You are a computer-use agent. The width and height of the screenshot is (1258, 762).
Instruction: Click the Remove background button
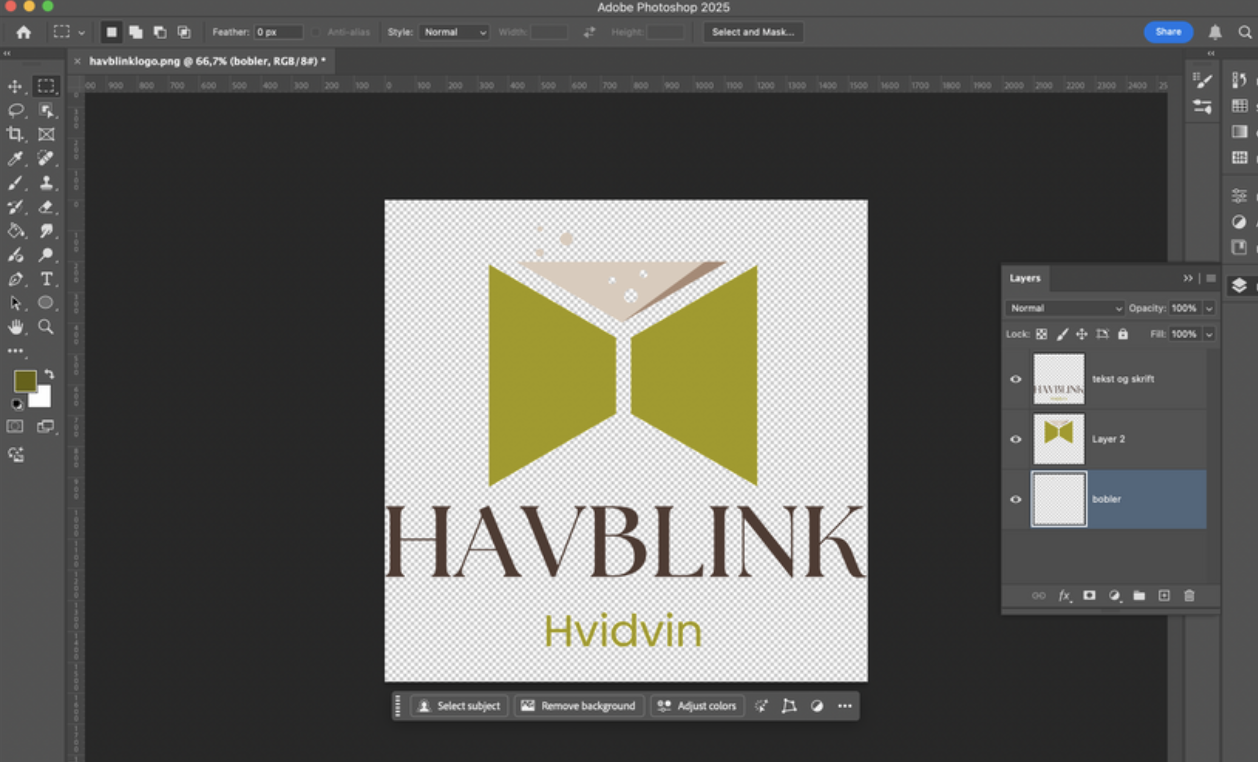pyautogui.click(x=579, y=706)
